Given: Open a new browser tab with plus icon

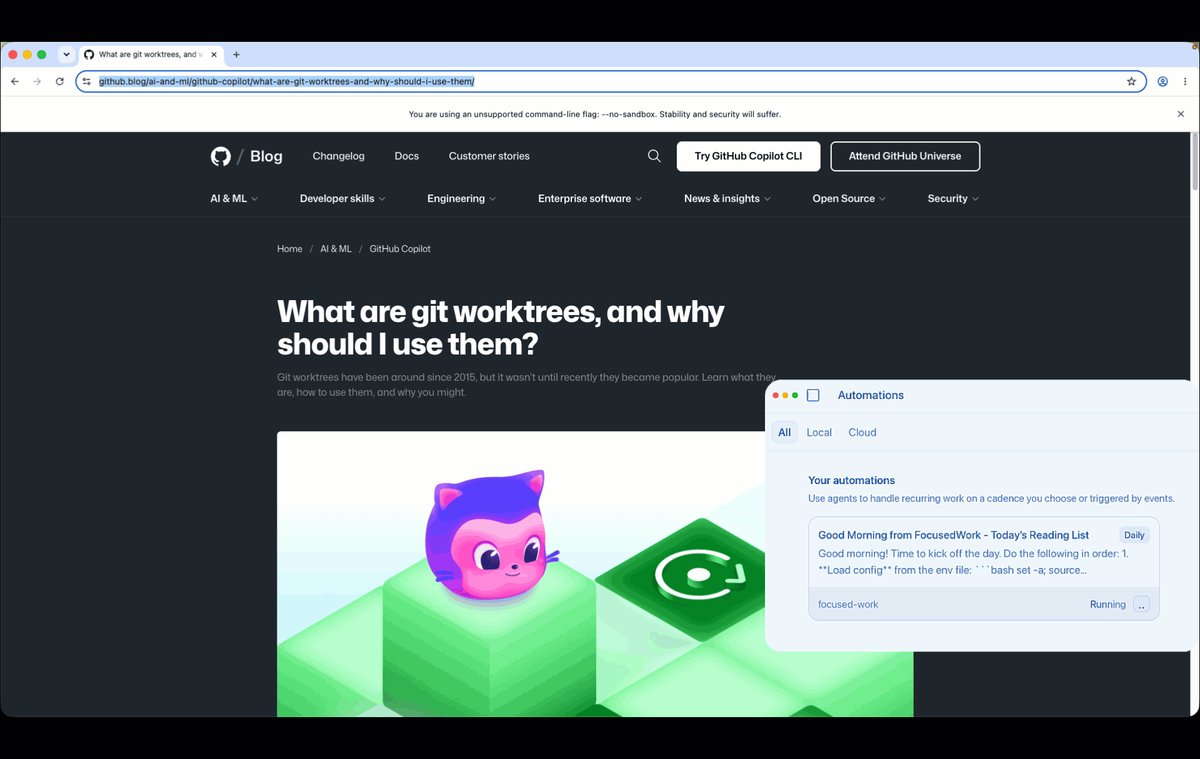Looking at the screenshot, I should 236,54.
